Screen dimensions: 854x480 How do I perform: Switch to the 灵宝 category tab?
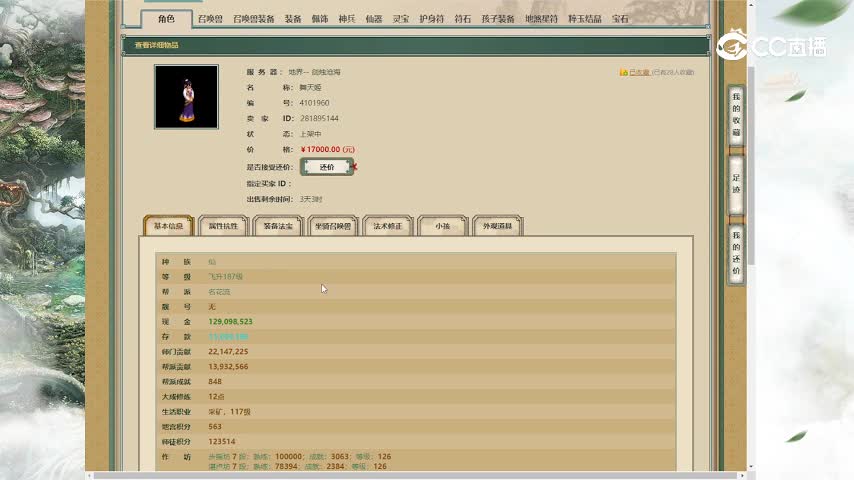(x=401, y=19)
